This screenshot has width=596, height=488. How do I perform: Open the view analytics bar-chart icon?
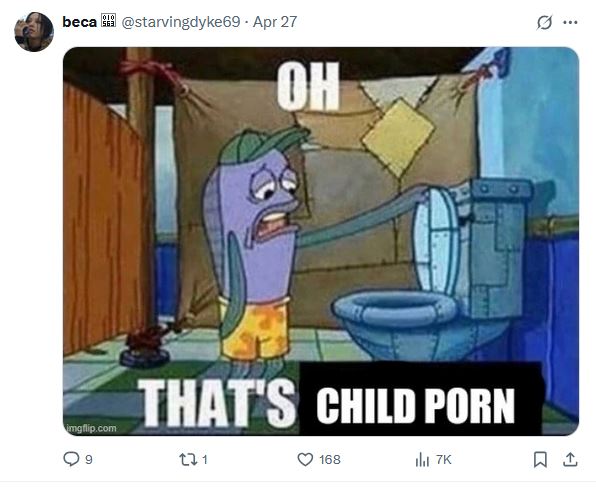coord(422,460)
